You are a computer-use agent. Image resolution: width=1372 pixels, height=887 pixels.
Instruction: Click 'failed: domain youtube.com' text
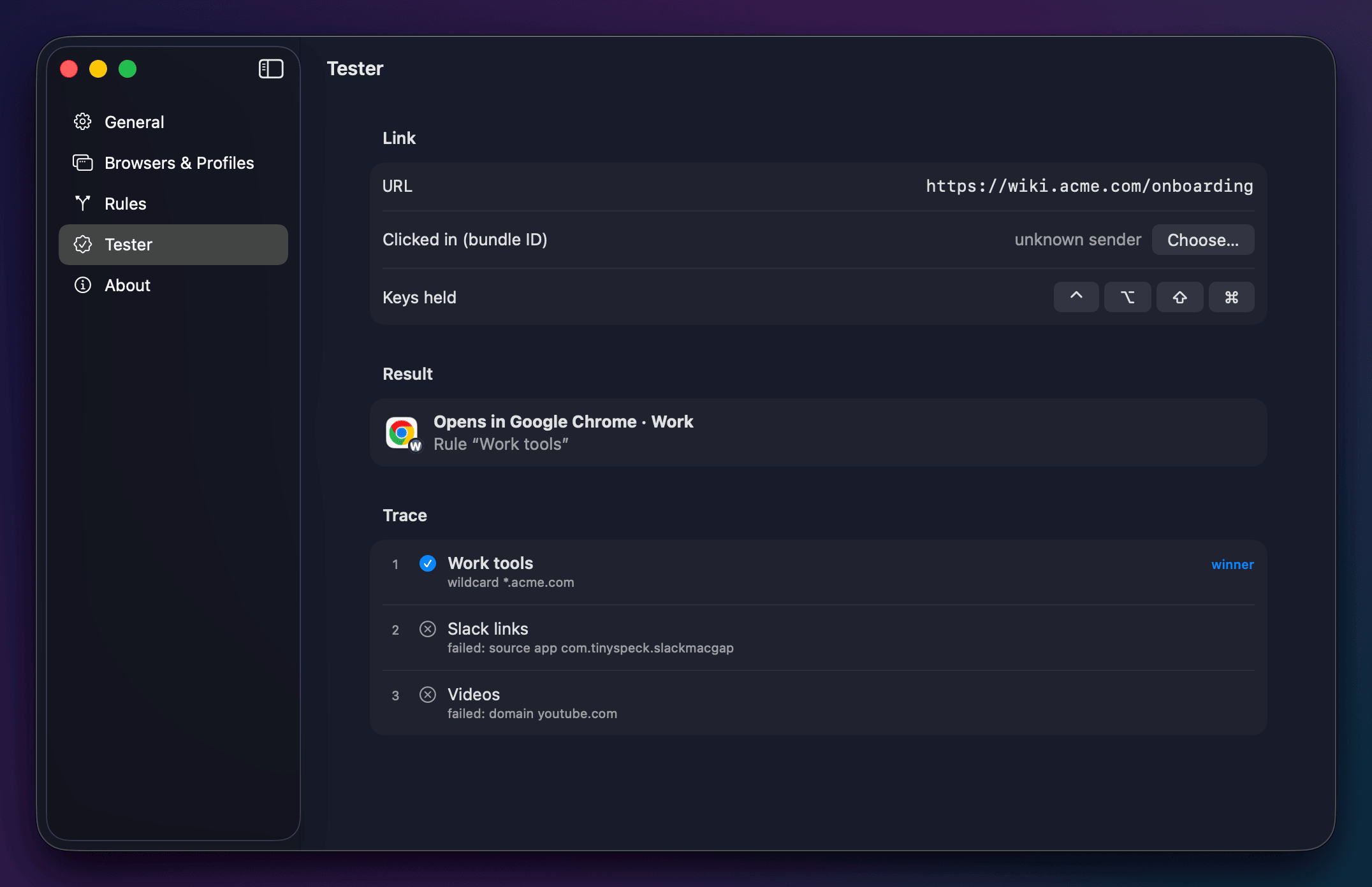click(532, 714)
